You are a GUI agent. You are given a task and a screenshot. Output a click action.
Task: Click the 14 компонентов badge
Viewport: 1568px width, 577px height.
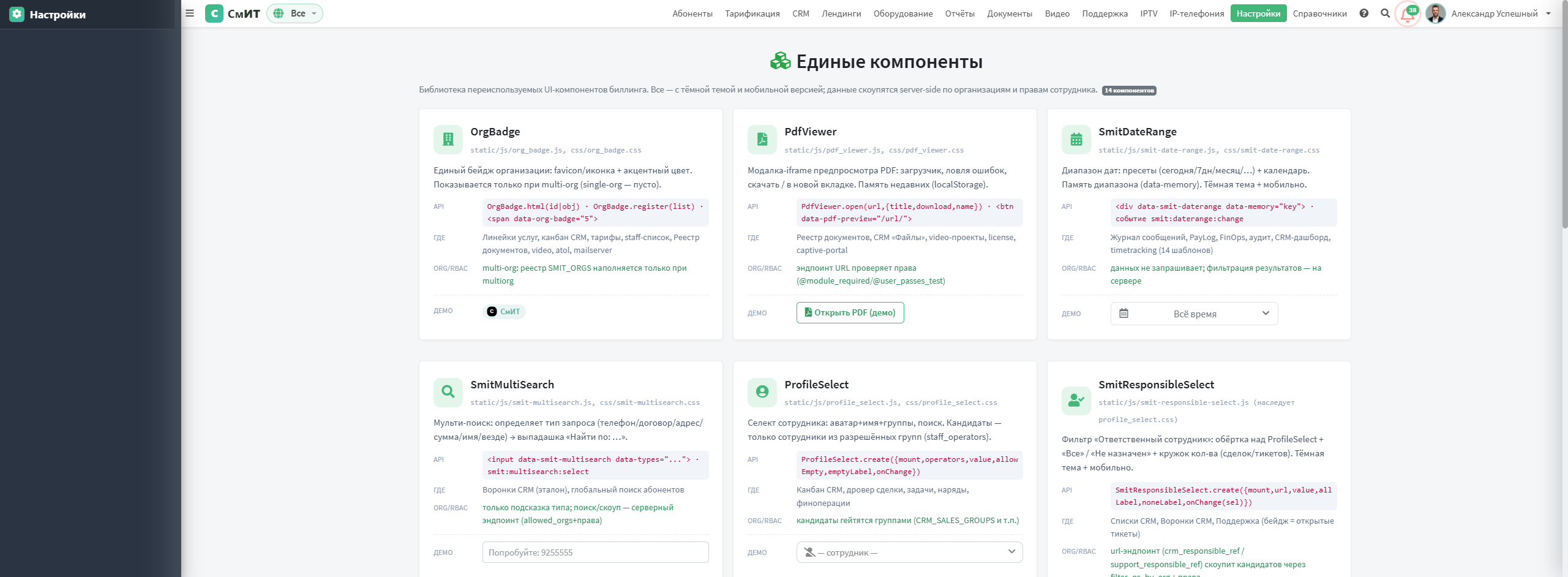(x=1129, y=90)
